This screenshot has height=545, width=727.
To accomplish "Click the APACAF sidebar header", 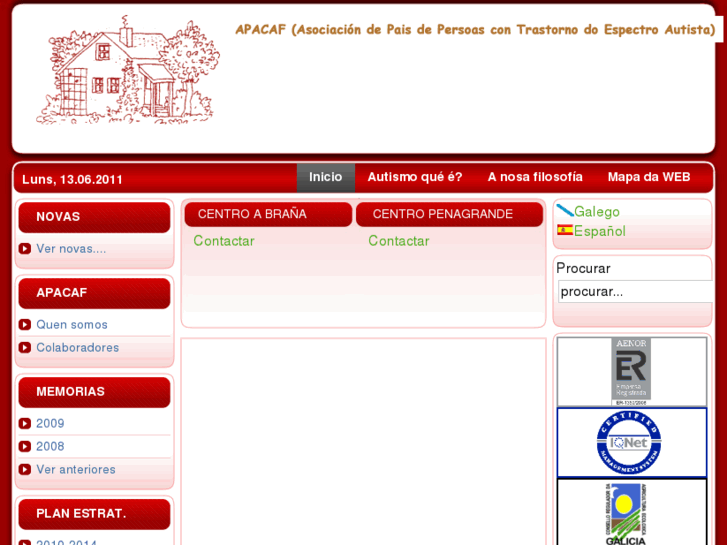I will (x=95, y=293).
